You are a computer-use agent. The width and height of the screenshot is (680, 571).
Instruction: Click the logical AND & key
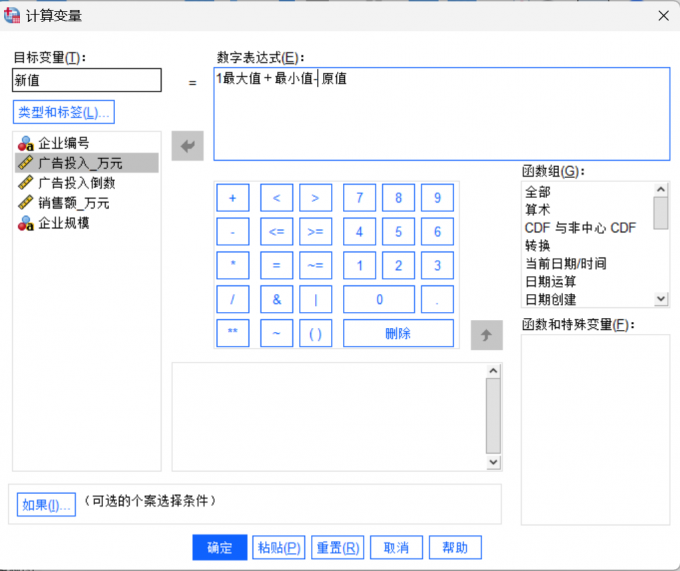[277, 299]
